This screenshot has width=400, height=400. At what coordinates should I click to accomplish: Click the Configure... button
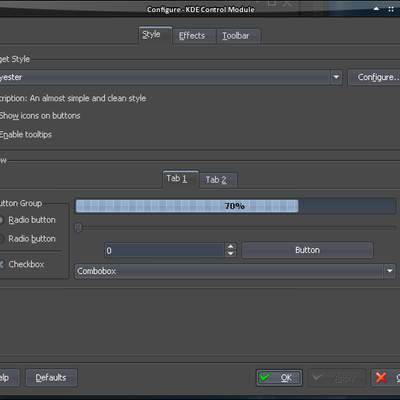374,77
